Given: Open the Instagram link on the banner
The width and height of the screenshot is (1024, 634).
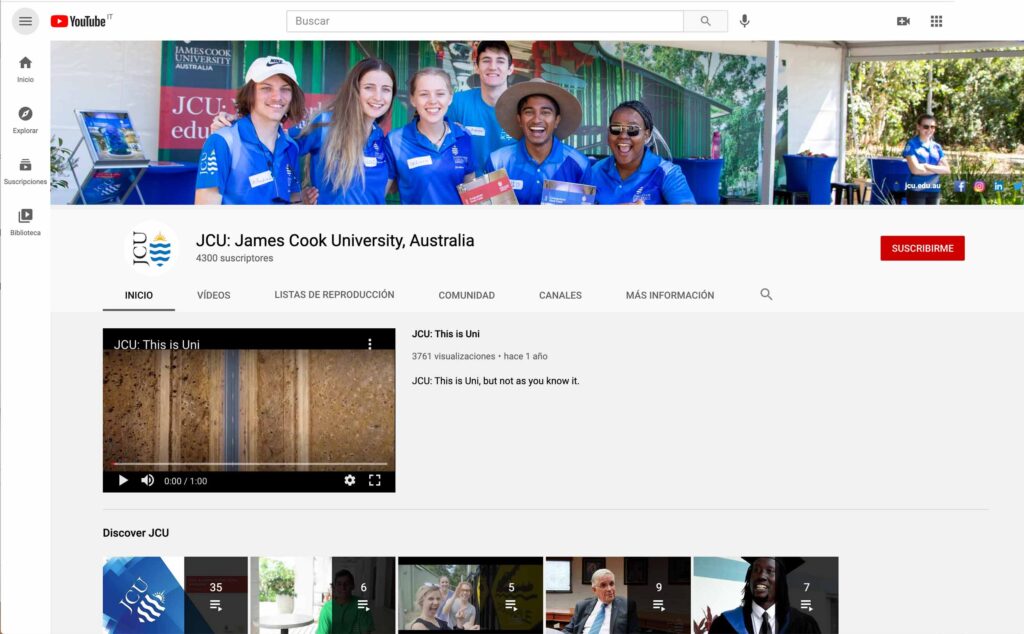Looking at the screenshot, I should 979,186.
